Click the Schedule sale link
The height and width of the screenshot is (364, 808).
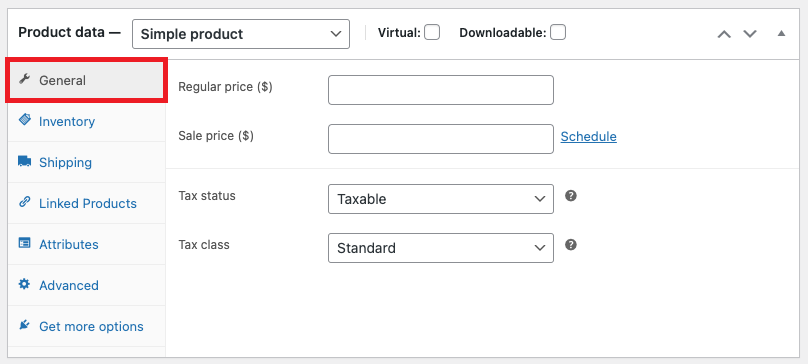click(588, 137)
